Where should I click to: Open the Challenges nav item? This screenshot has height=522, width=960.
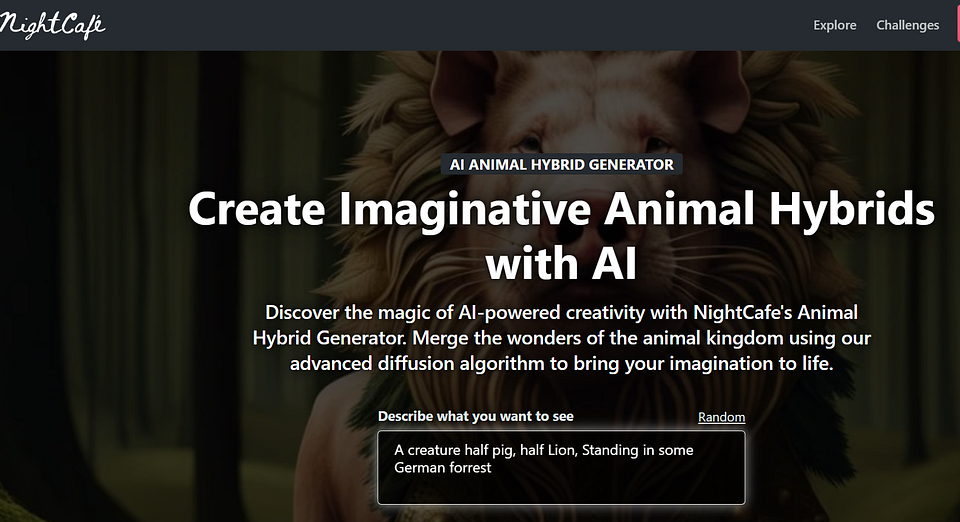tap(907, 25)
